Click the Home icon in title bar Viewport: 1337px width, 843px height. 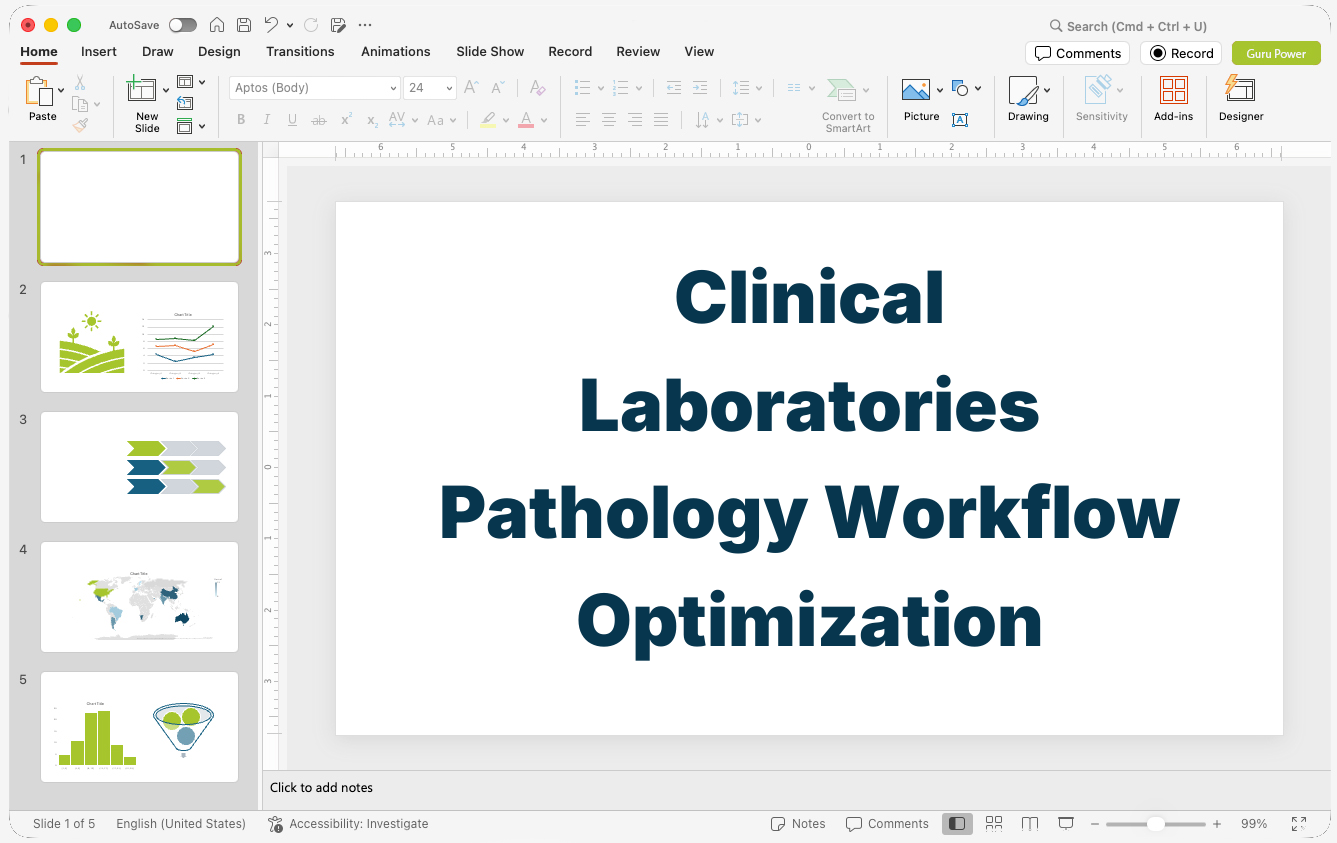coord(217,25)
